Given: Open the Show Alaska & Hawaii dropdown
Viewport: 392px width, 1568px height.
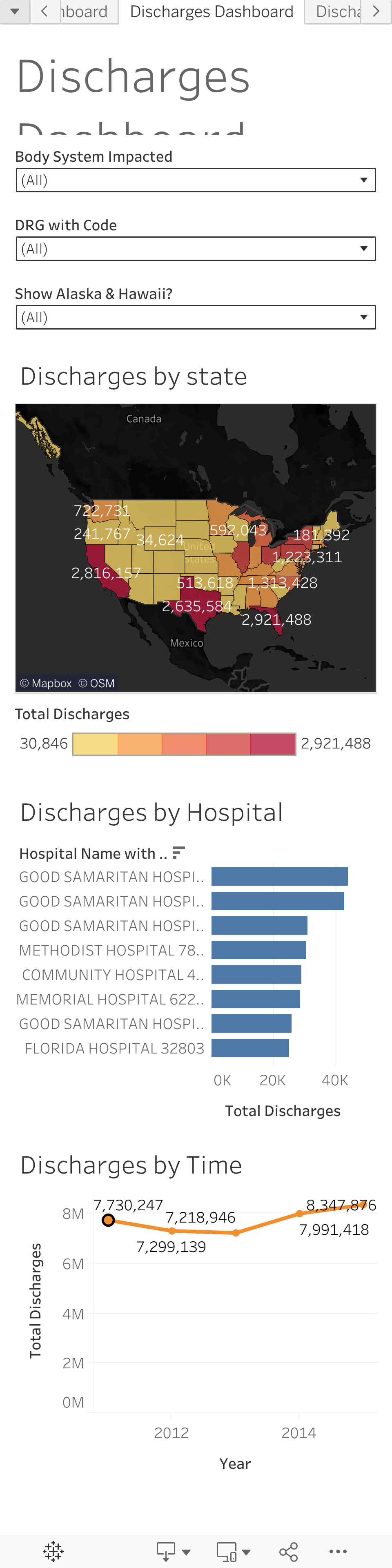Looking at the screenshot, I should coord(196,318).
